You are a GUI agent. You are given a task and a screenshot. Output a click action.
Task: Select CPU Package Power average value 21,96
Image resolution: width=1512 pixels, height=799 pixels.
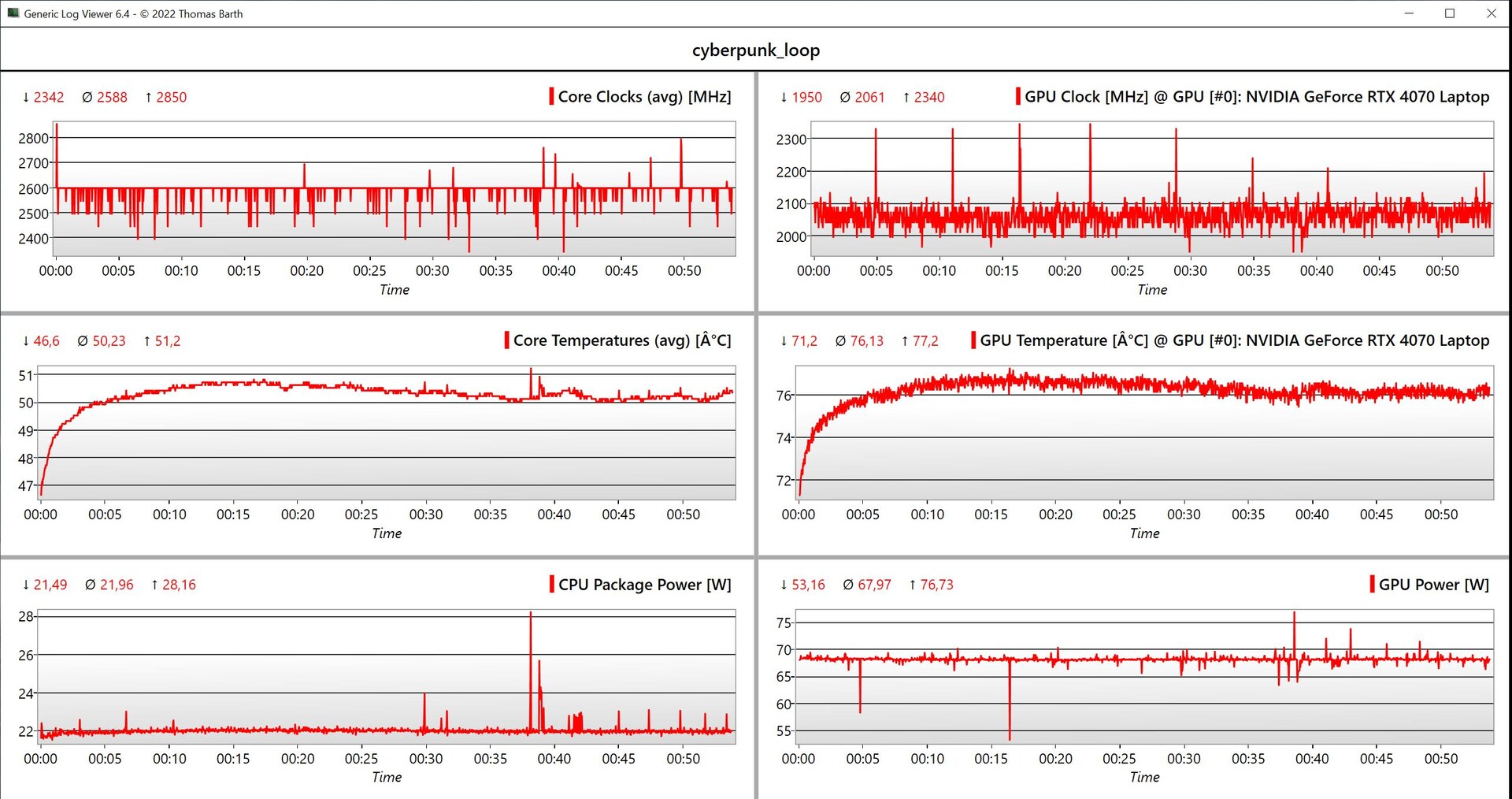pos(117,585)
